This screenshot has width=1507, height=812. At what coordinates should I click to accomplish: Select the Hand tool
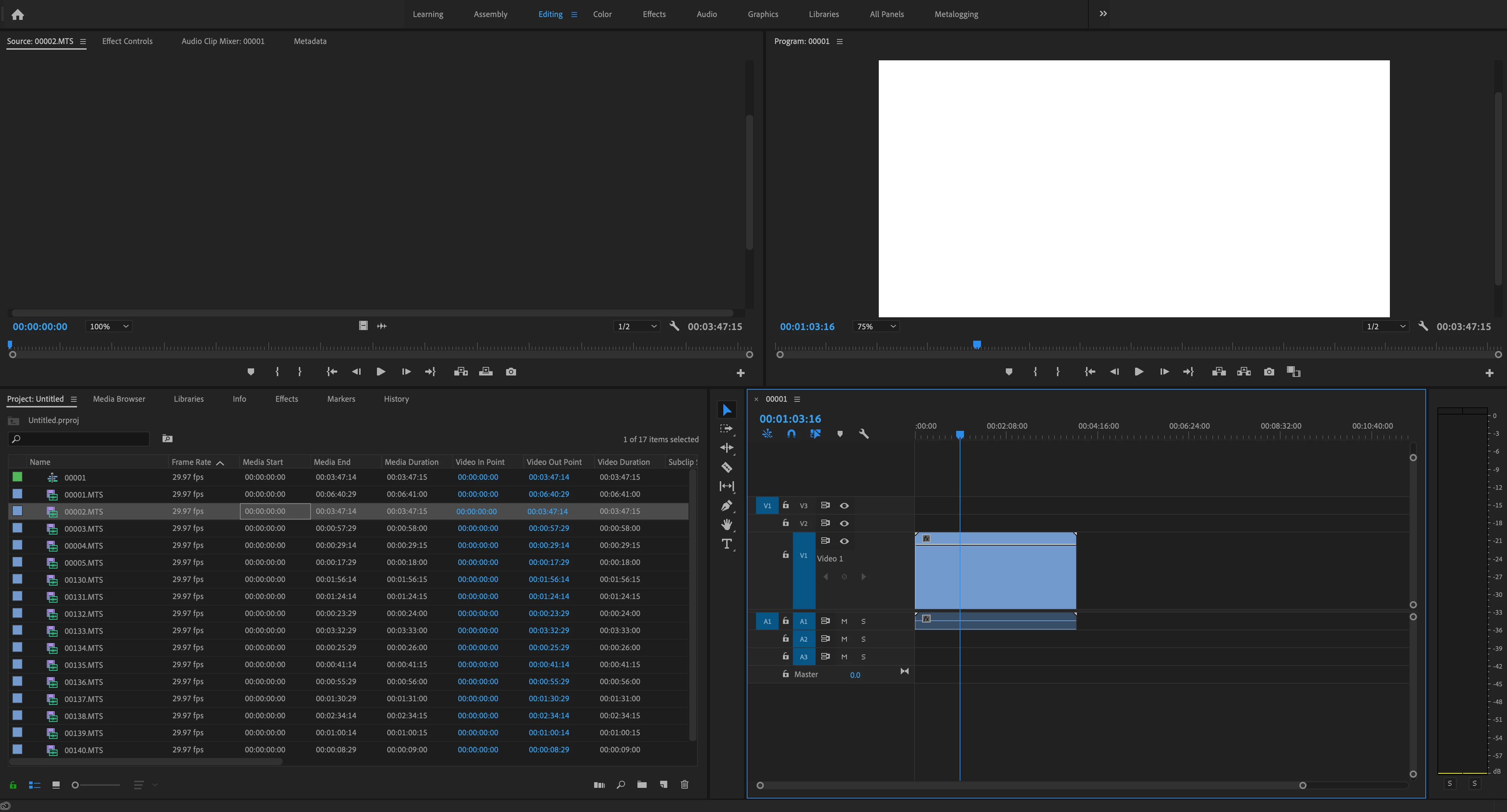(727, 525)
